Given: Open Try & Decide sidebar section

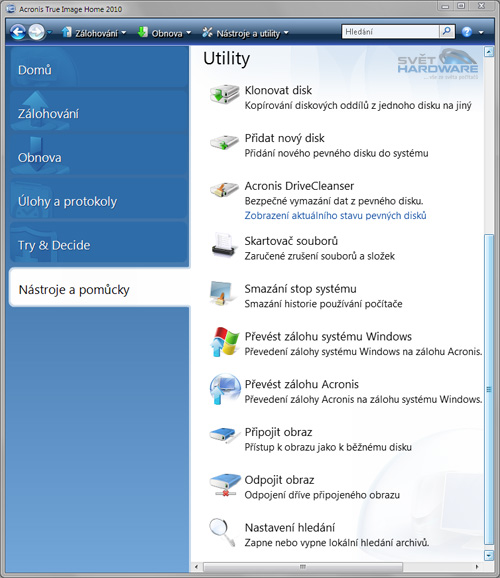Looking at the screenshot, I should [98, 243].
